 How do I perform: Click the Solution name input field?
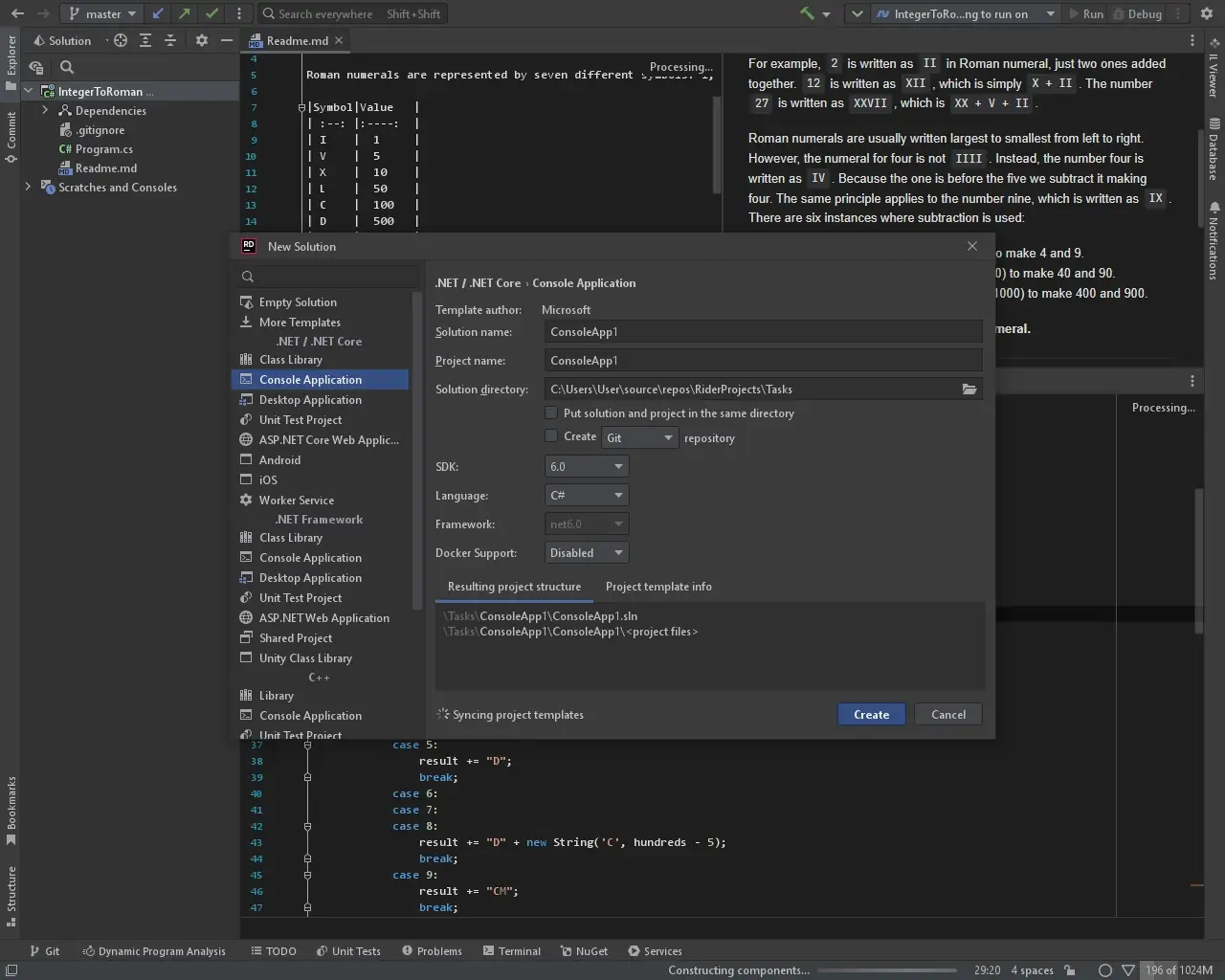[764, 332]
